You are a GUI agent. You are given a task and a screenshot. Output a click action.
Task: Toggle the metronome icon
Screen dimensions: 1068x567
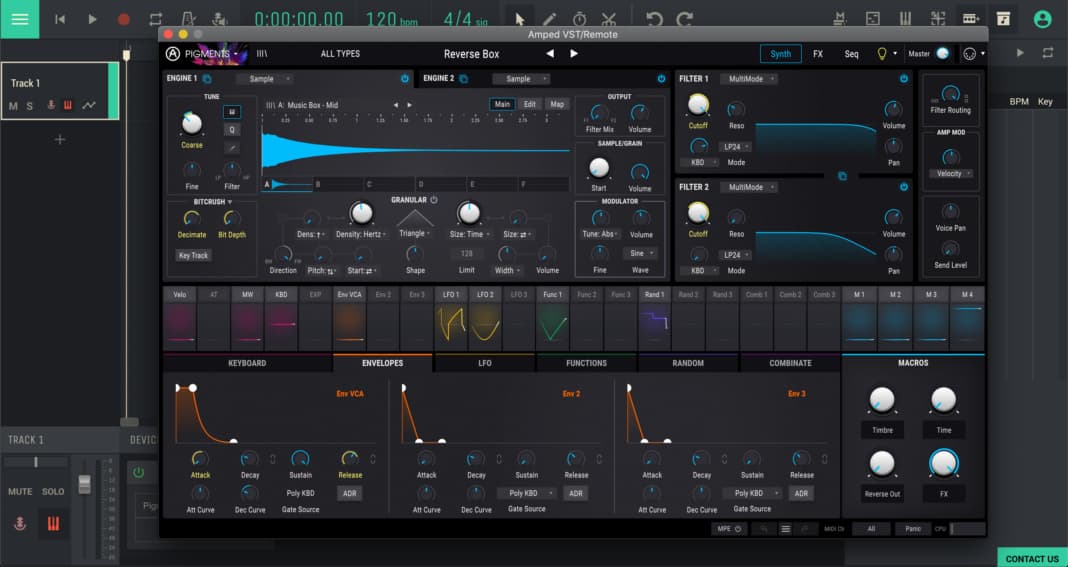click(x=189, y=19)
